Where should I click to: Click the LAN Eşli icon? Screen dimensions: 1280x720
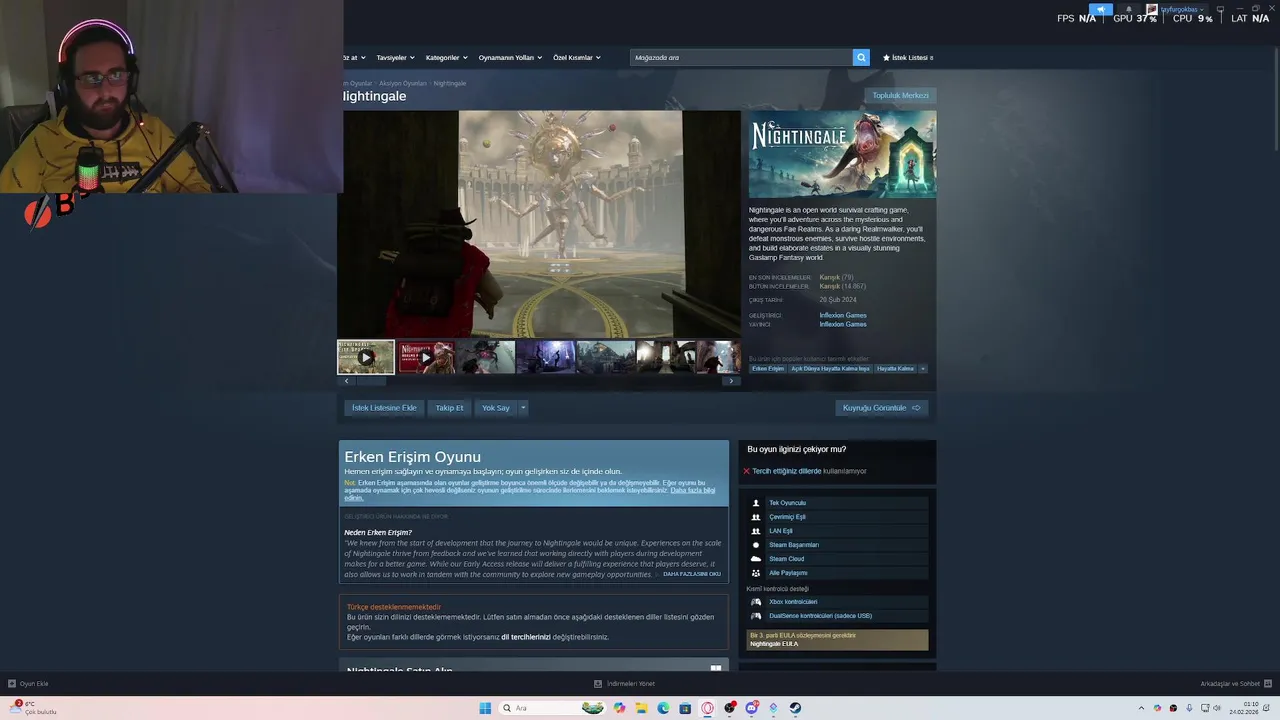coord(756,531)
